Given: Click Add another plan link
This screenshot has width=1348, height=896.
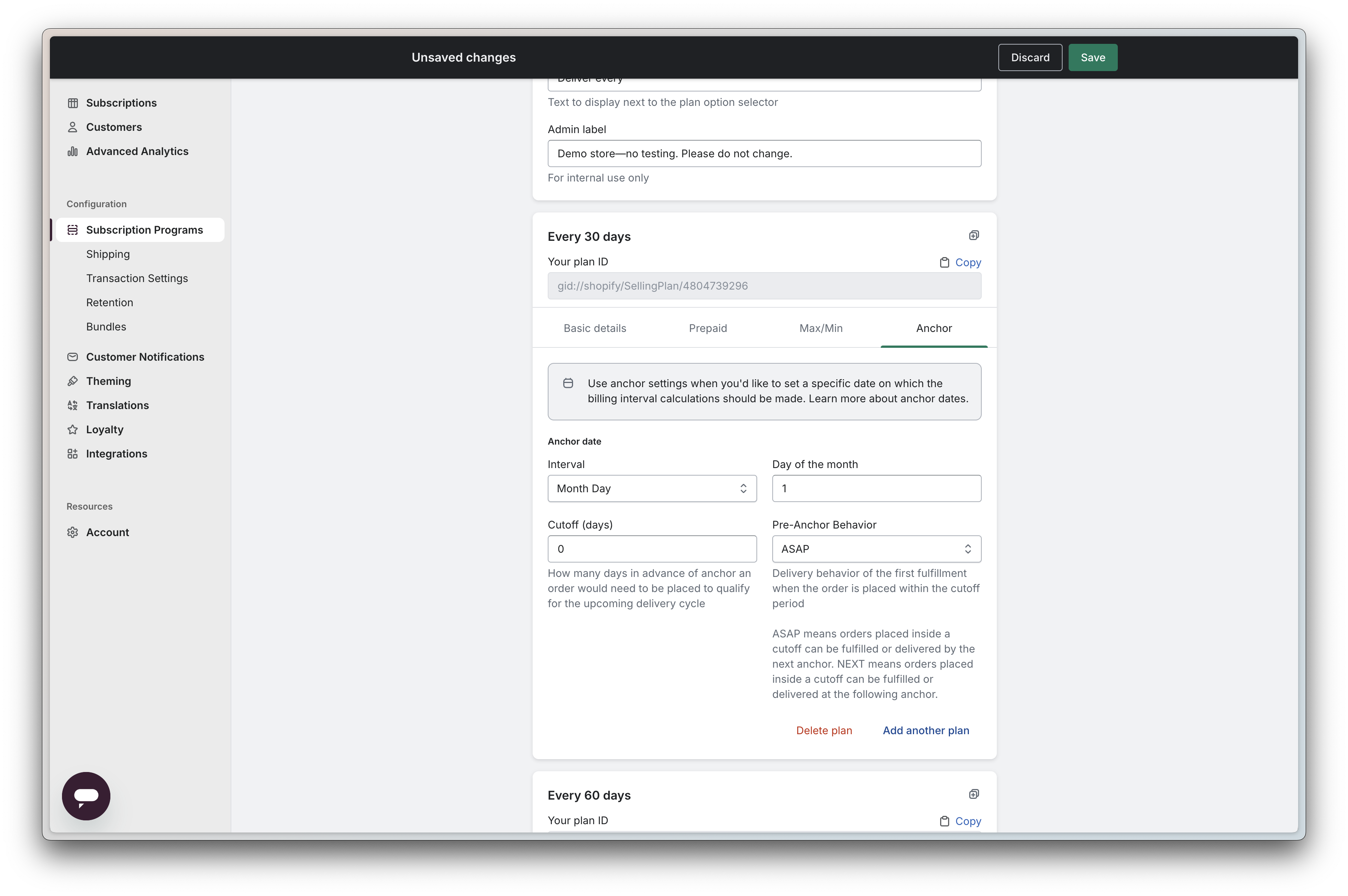Looking at the screenshot, I should 925,730.
